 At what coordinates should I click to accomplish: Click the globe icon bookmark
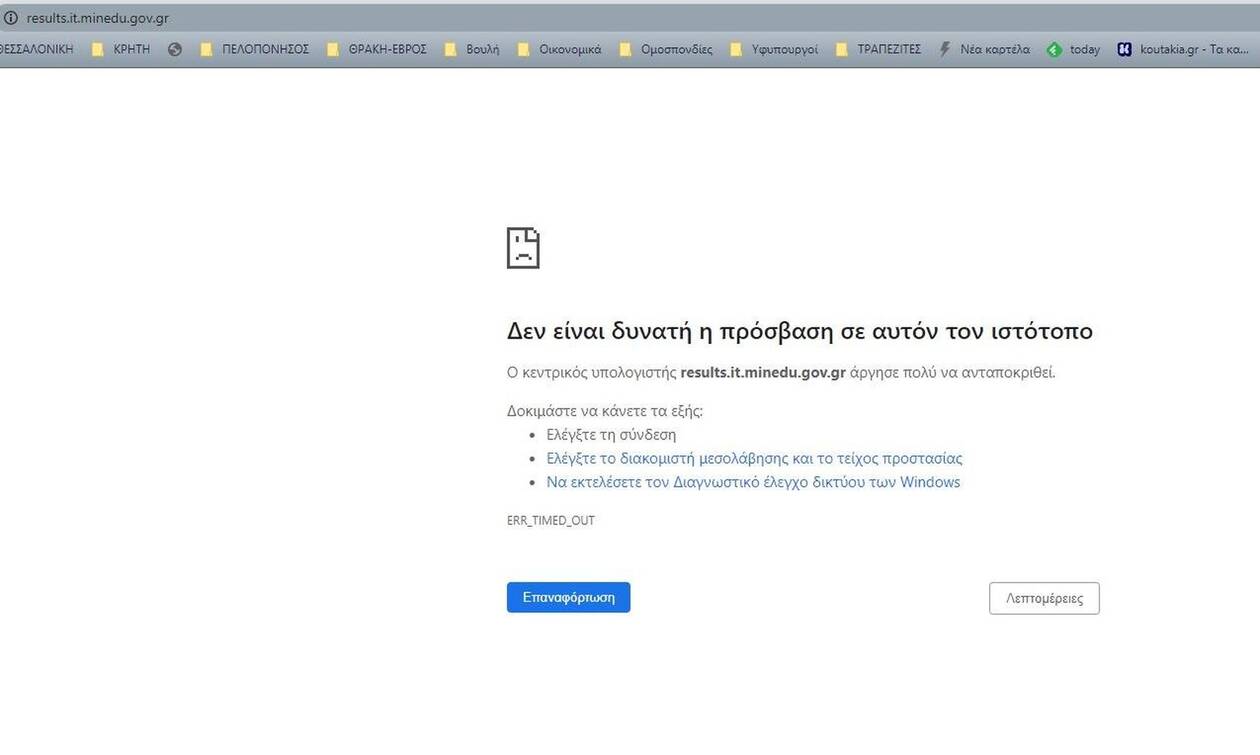click(175, 49)
